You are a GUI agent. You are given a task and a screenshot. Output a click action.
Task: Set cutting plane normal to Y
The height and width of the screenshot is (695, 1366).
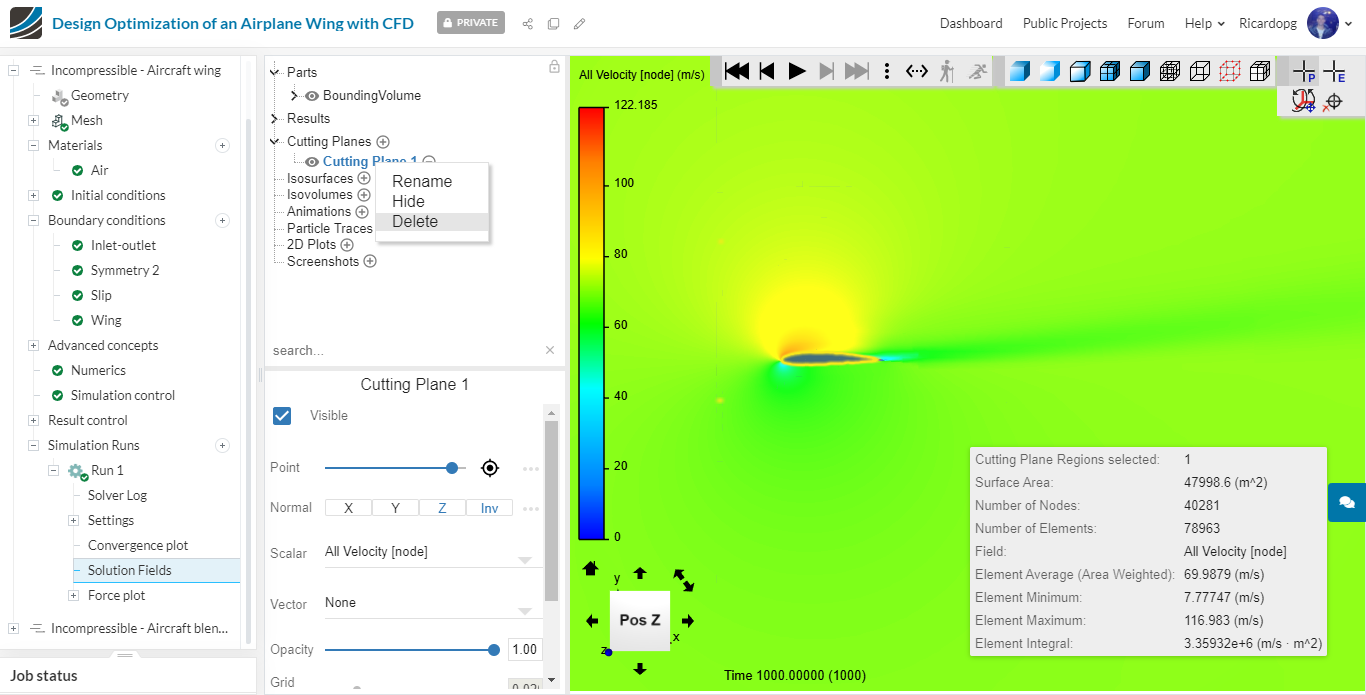click(x=396, y=508)
